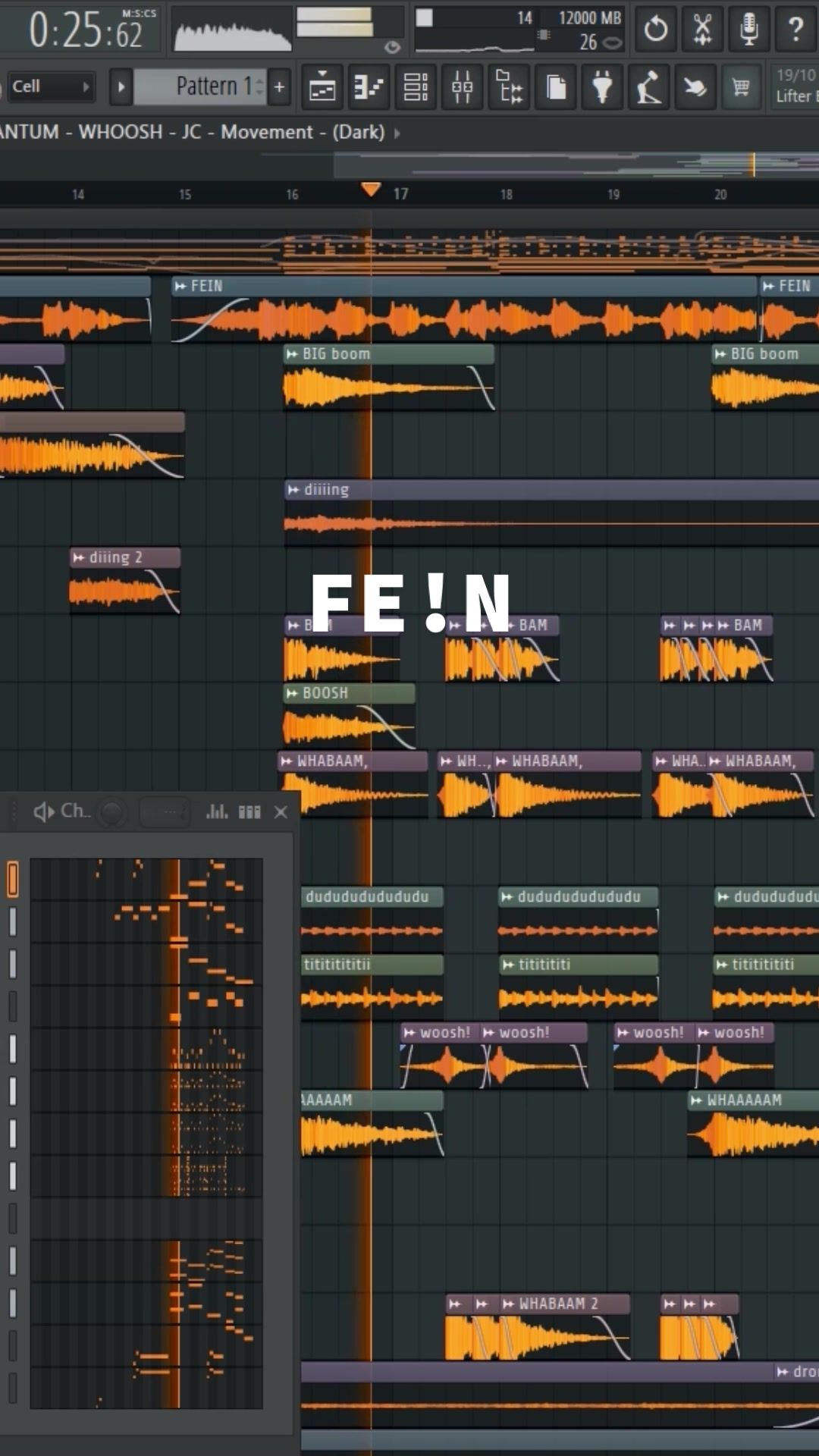
Task: Open the diiing 2 clip menu
Action: pos(79,557)
